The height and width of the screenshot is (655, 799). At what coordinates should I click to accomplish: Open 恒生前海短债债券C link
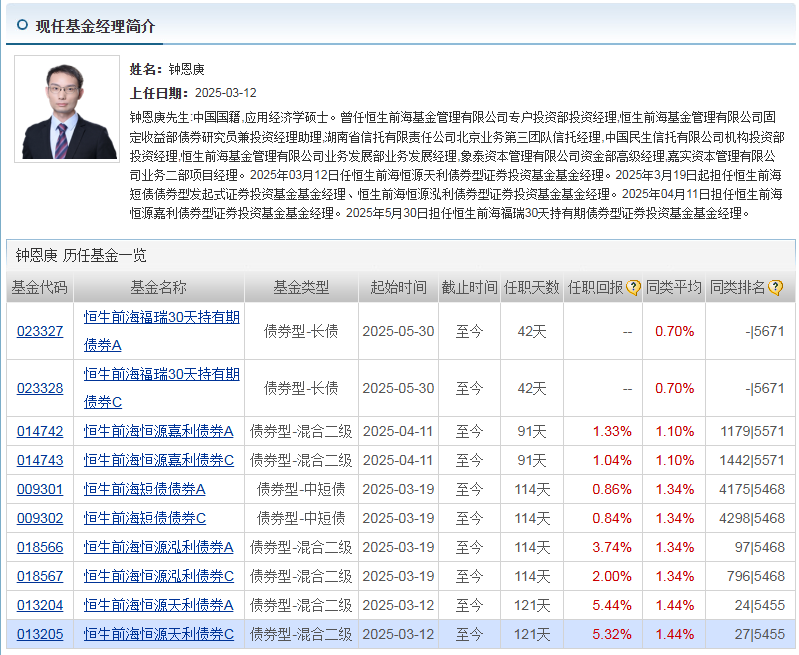point(145,518)
